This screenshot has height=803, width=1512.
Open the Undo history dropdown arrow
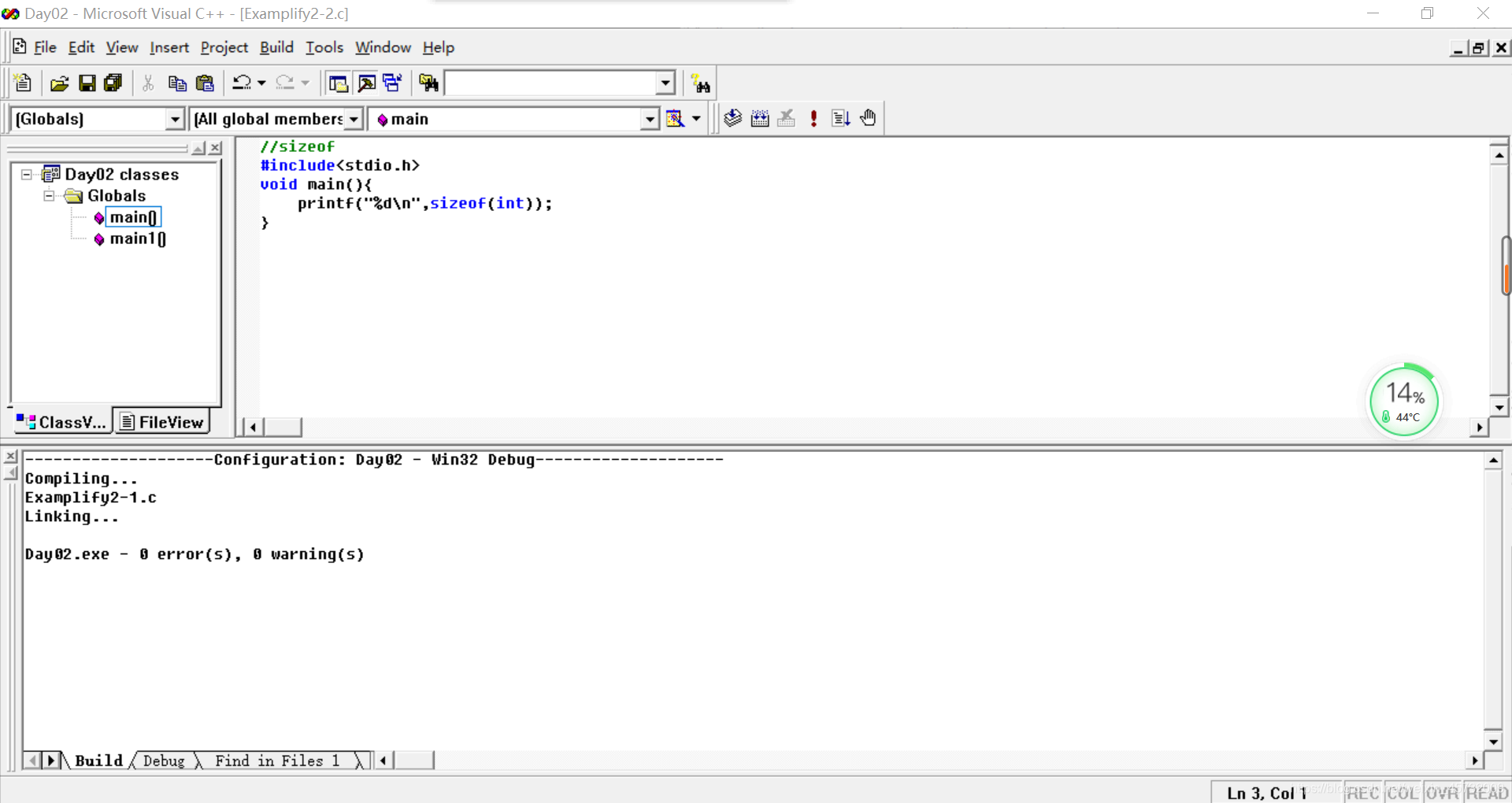pyautogui.click(x=261, y=83)
